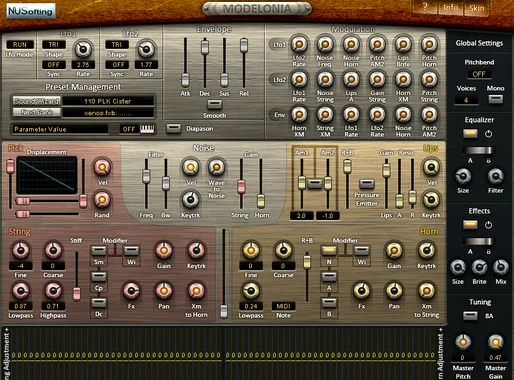
Task: Click the Pick Rand knob
Action: coord(102,200)
